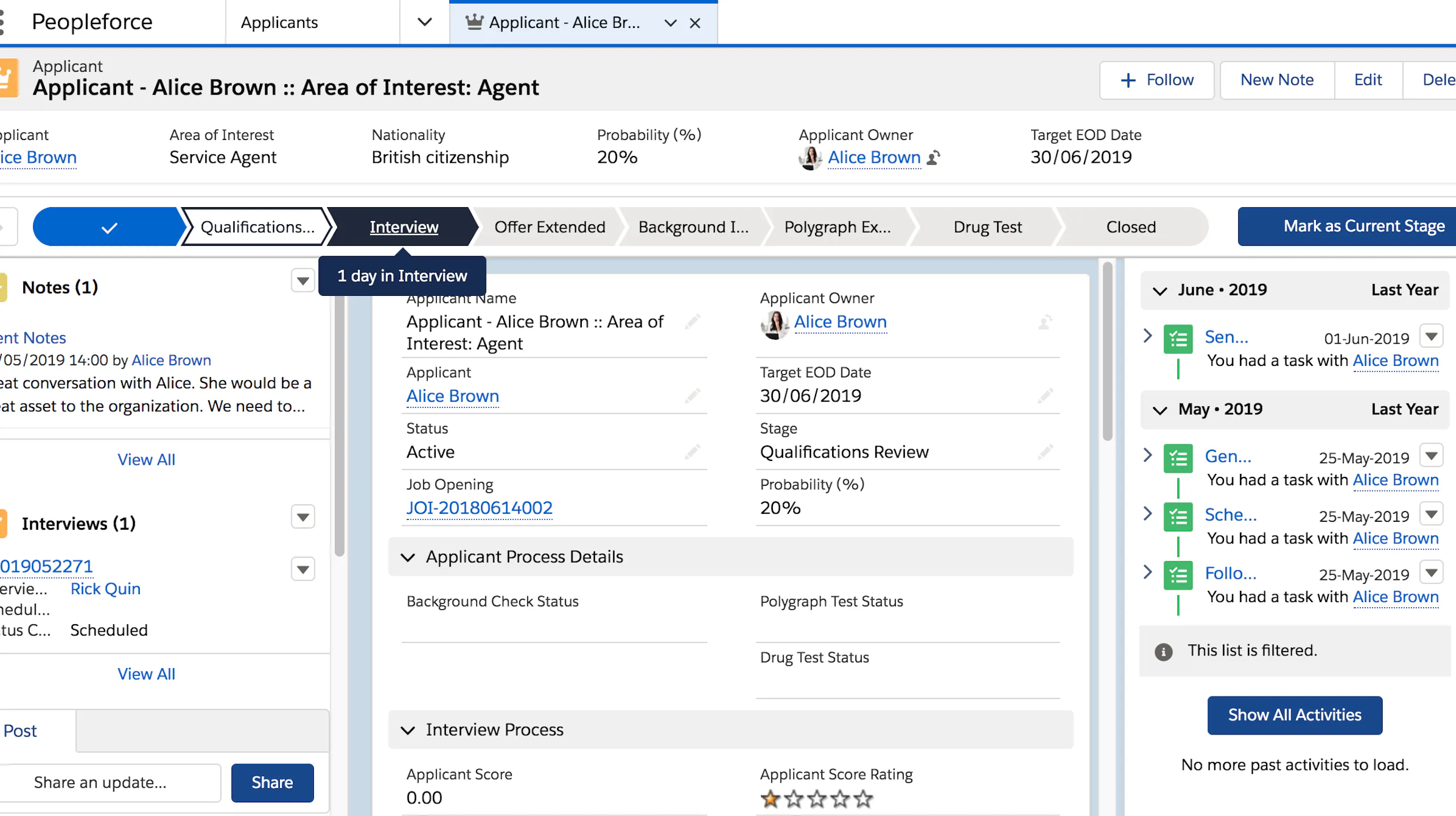Image resolution: width=1456 pixels, height=816 pixels.
Task: Click the third star in score rating
Action: coord(817,799)
